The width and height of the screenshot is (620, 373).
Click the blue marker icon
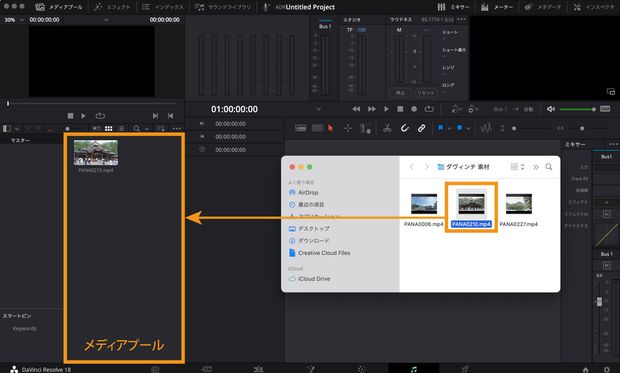click(459, 128)
